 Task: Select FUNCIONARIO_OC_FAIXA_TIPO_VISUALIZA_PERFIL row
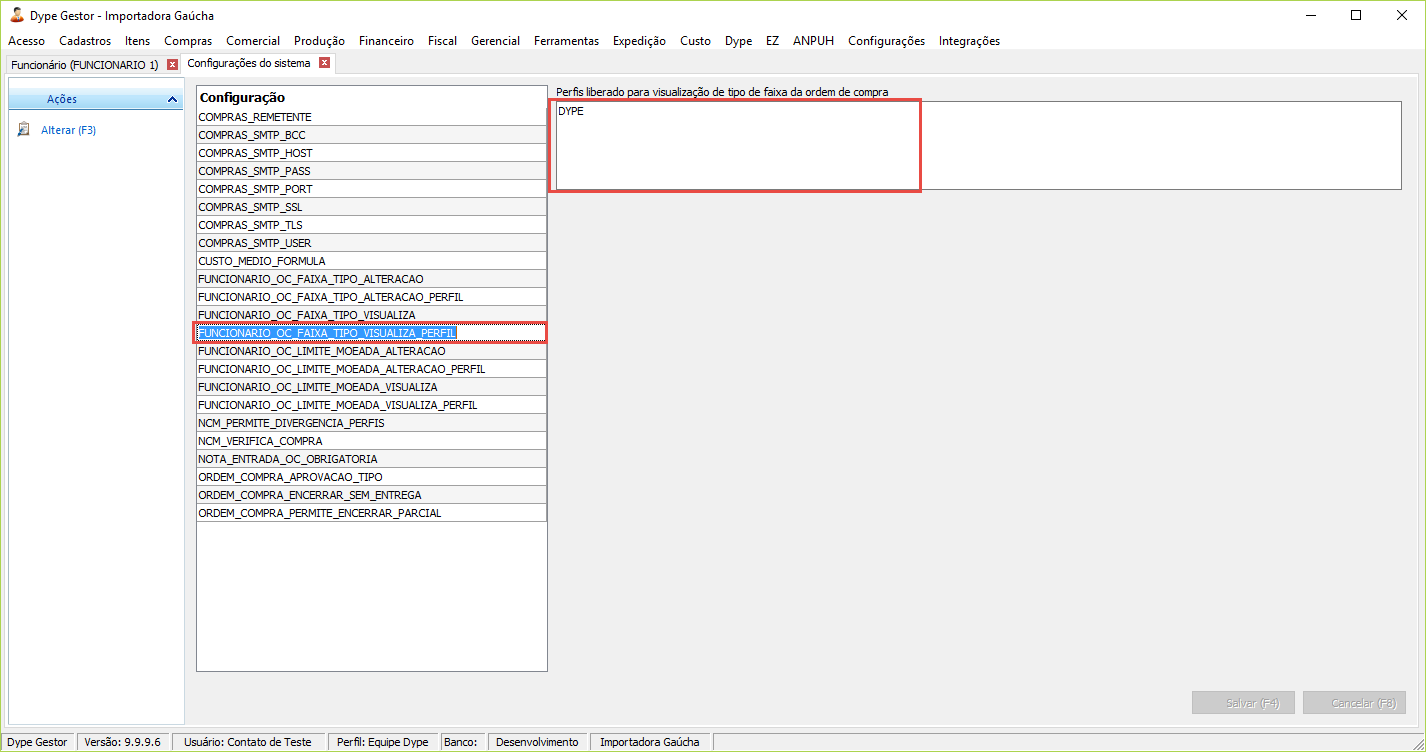[371, 333]
